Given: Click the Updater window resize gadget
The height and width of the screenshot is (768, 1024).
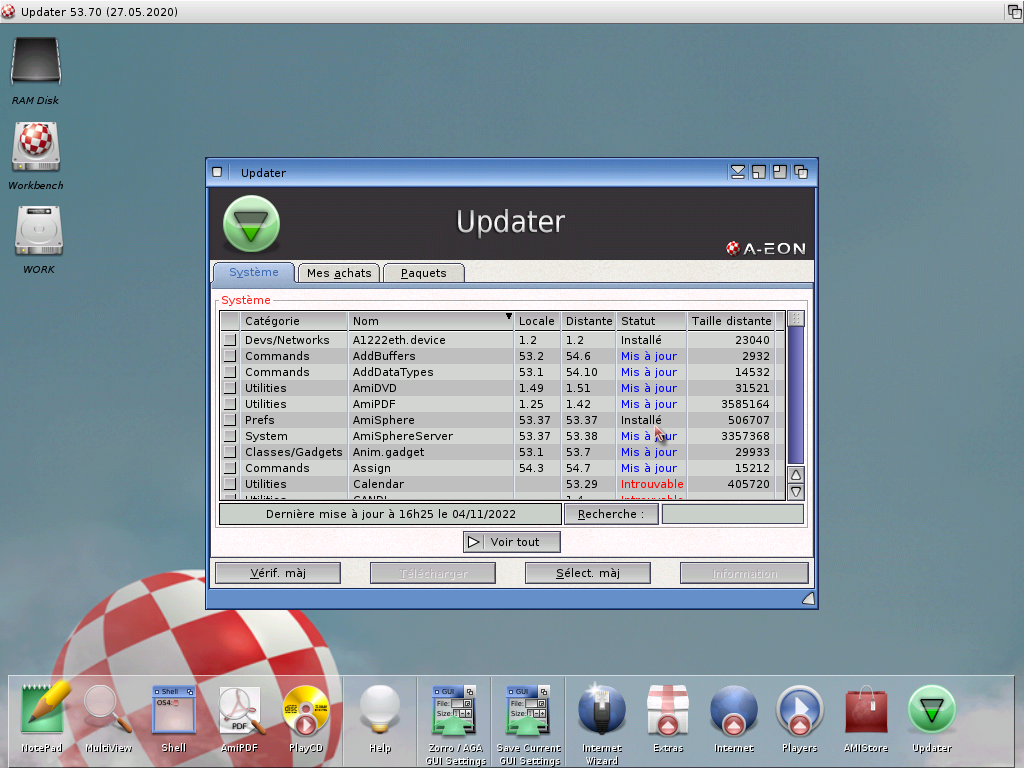Looking at the screenshot, I should click(808, 598).
